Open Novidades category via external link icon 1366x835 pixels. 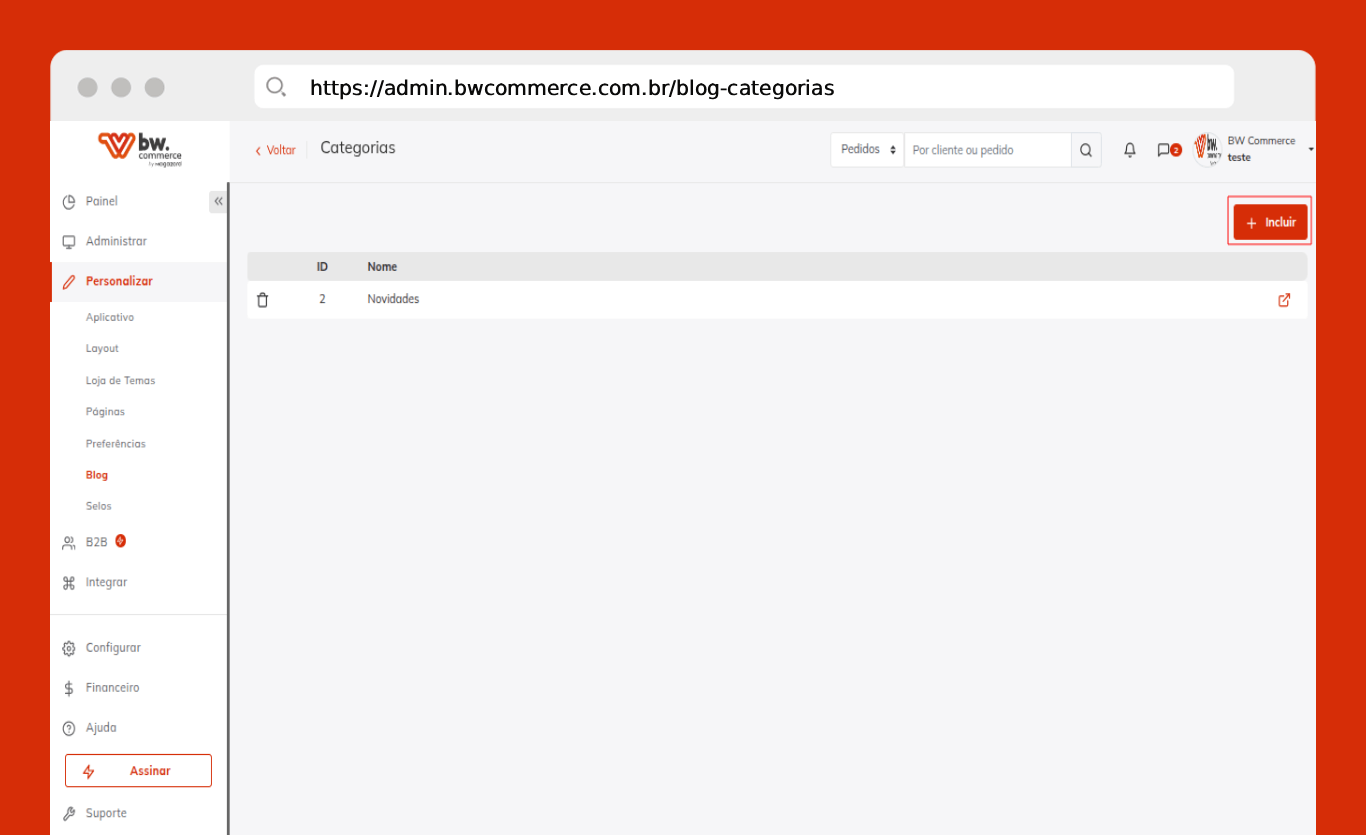coord(1284,300)
